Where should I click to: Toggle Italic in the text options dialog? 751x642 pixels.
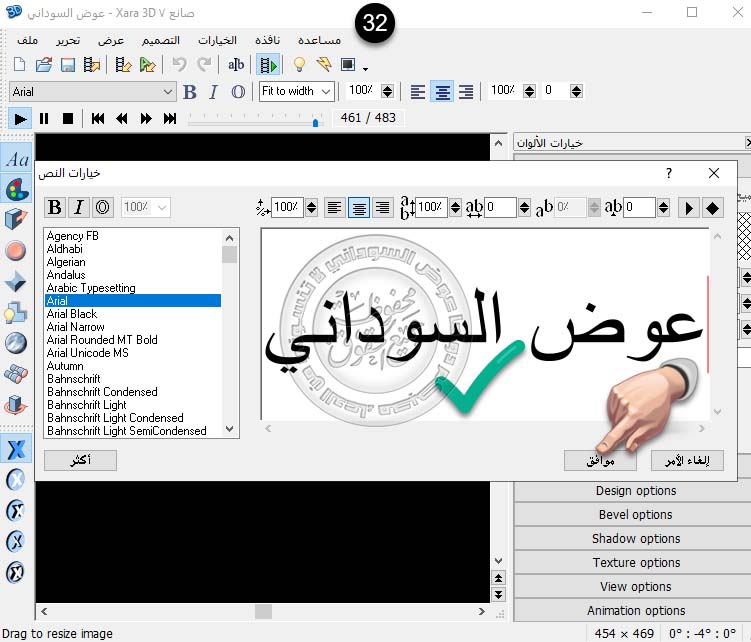pos(79,208)
